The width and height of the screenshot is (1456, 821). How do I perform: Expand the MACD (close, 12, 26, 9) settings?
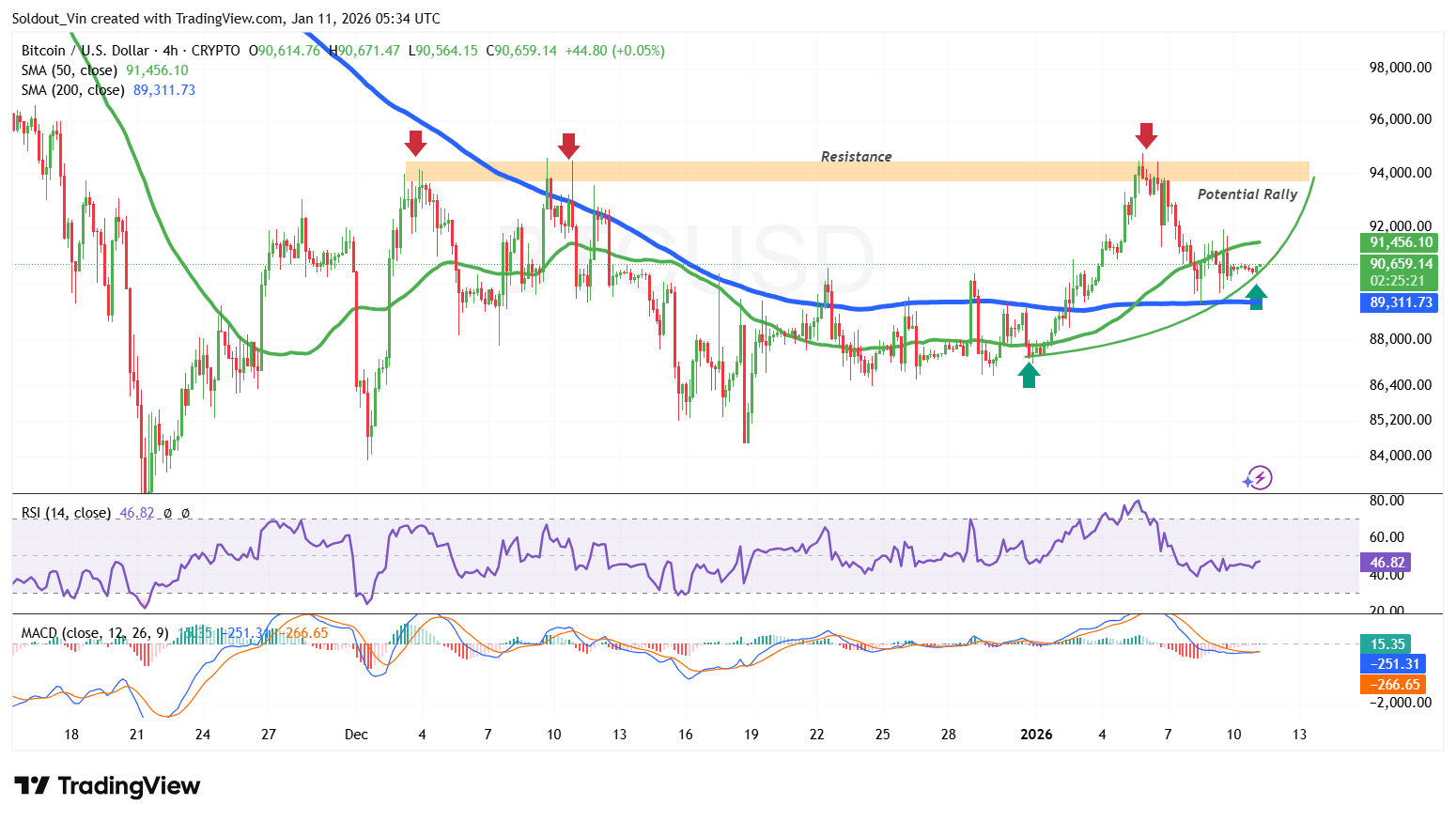pos(94,633)
